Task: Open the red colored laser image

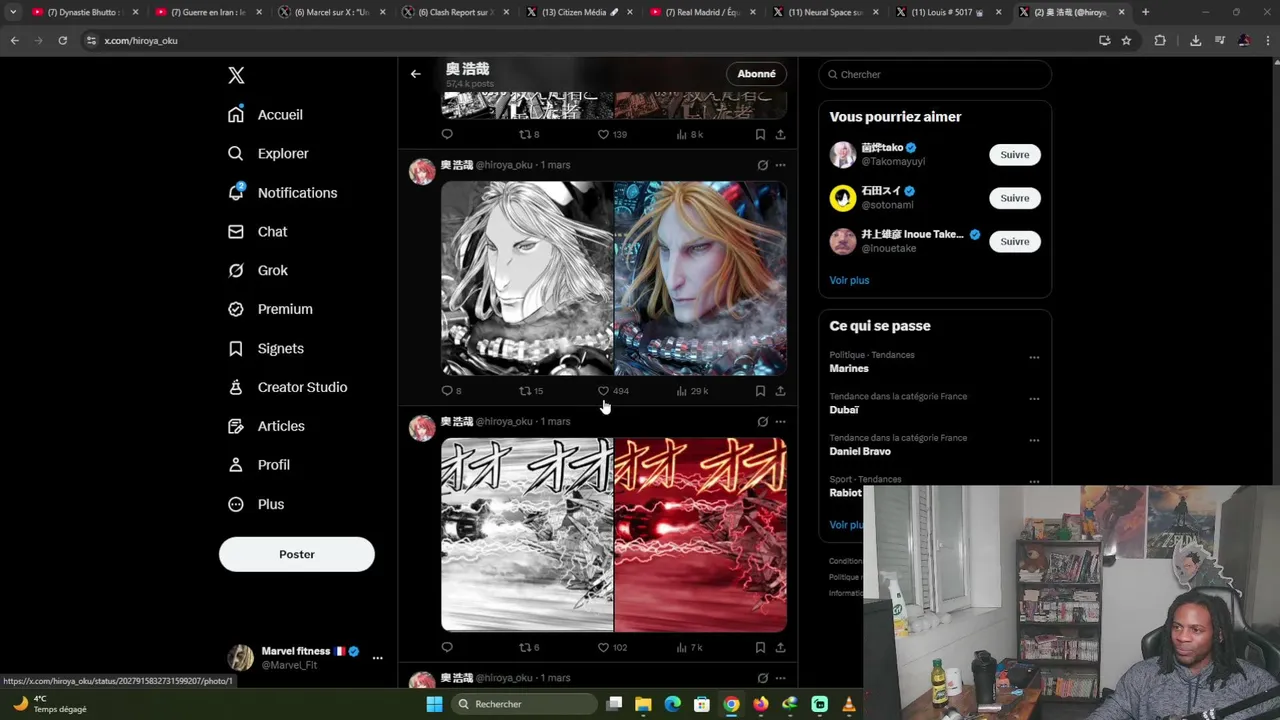Action: (x=701, y=534)
